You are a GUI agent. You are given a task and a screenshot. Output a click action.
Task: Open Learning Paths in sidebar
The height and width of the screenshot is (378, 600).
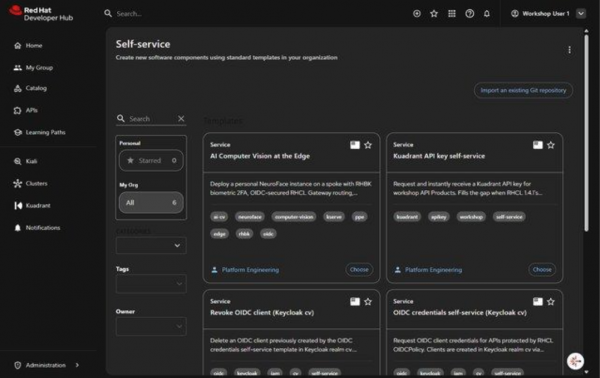[x=39, y=132]
